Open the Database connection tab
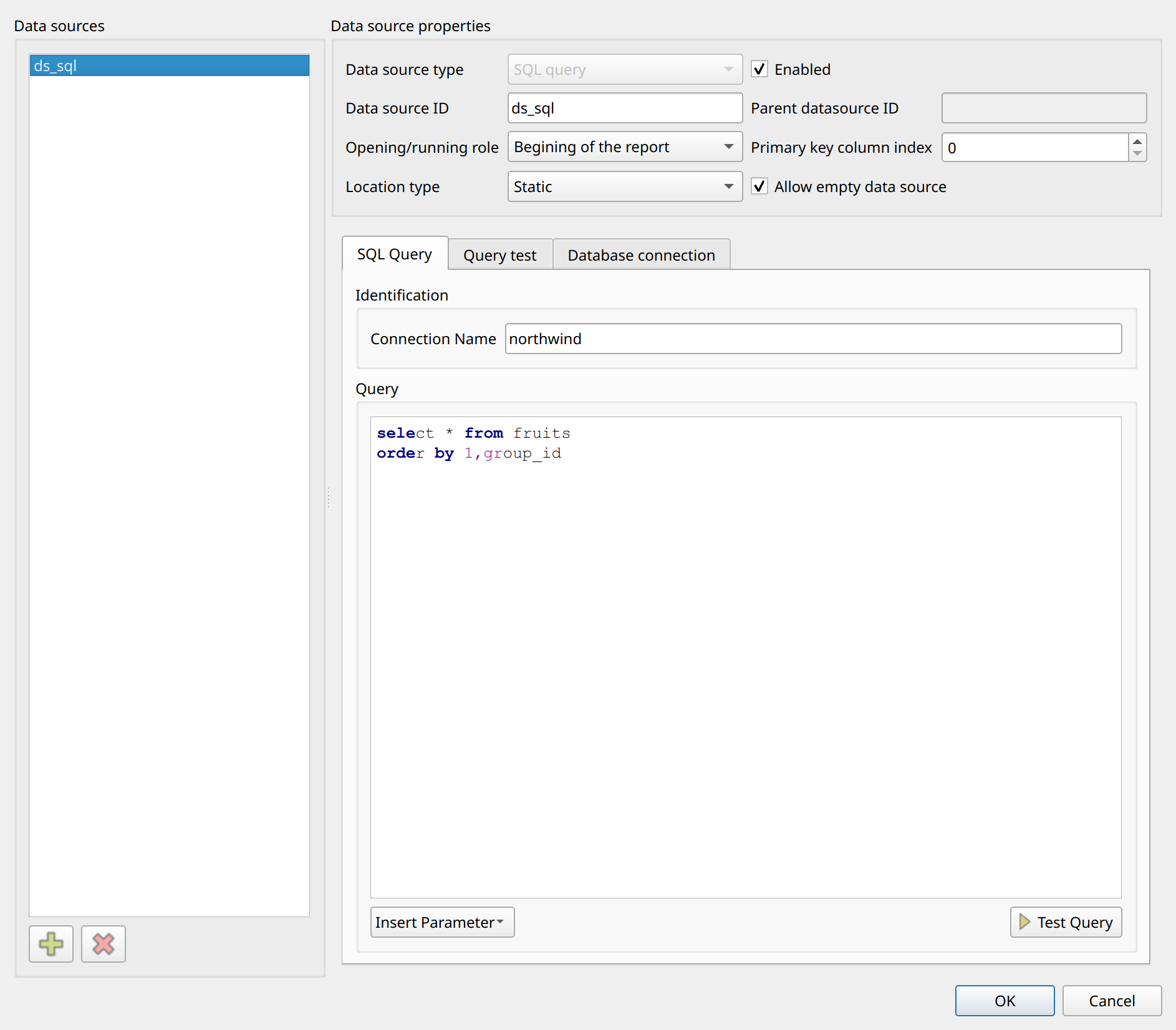This screenshot has height=1030, width=1176. pyautogui.click(x=641, y=255)
